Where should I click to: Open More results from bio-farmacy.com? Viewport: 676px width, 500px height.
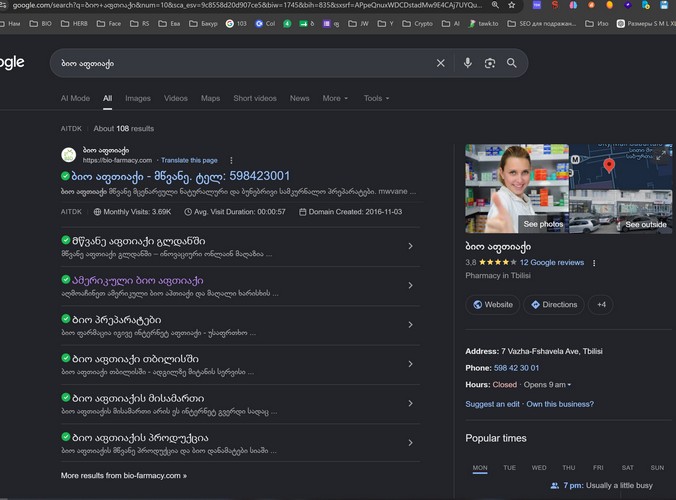pyautogui.click(x=124, y=475)
